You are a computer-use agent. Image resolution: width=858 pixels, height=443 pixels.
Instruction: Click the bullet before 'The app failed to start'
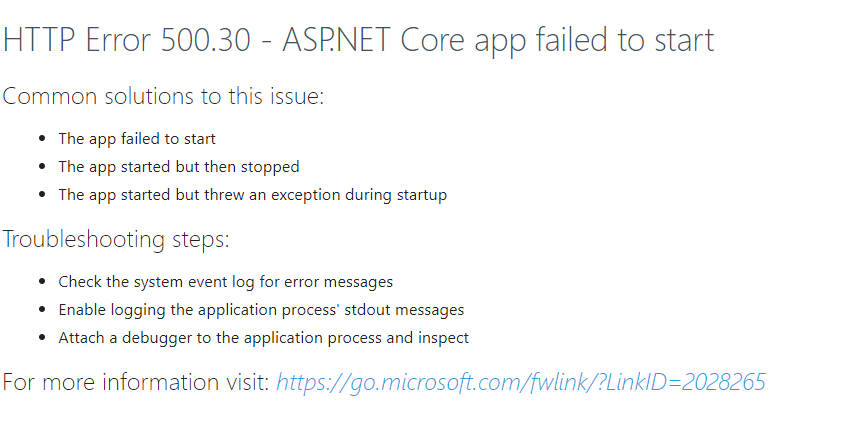(41, 139)
